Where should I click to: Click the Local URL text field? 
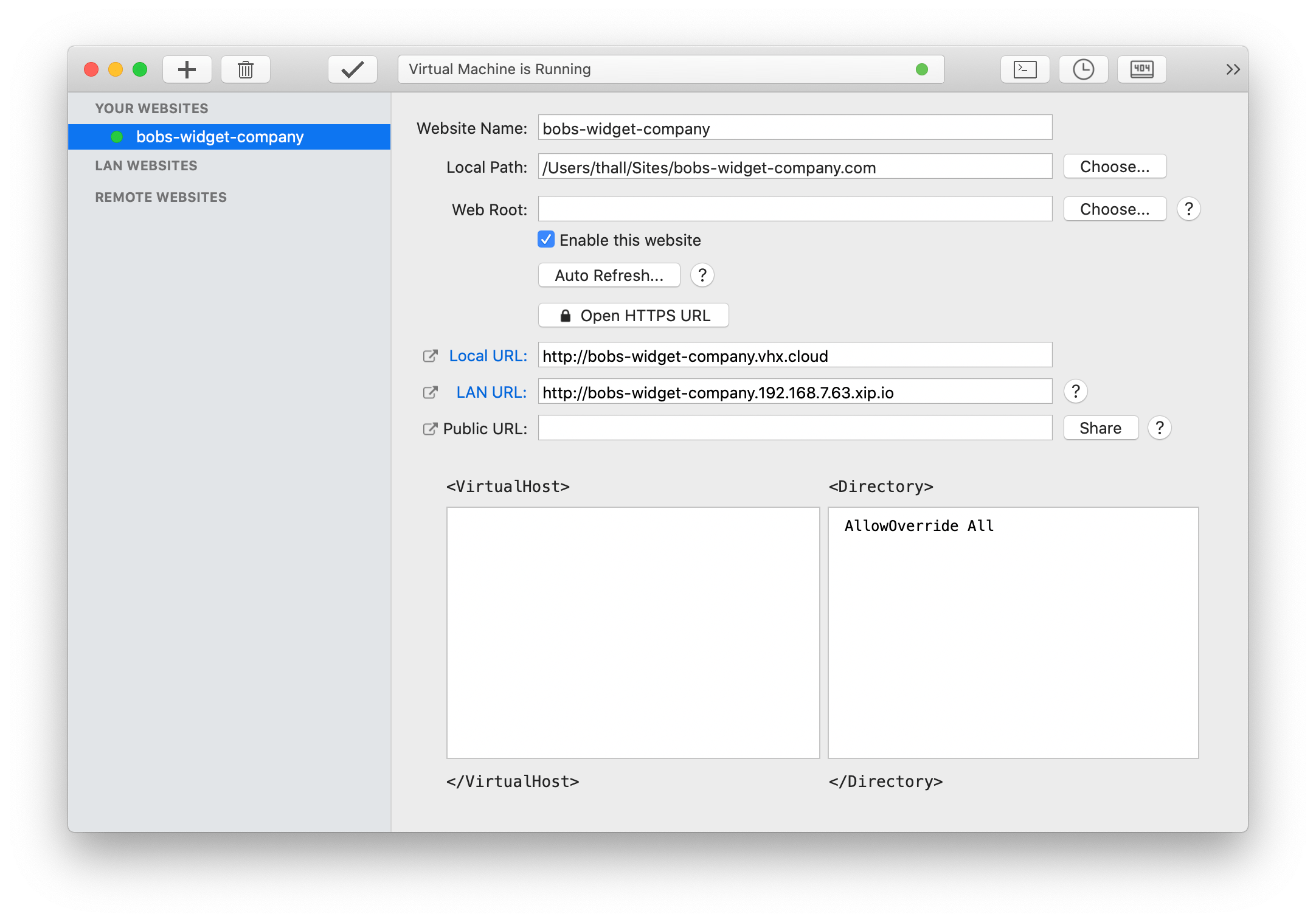coord(795,355)
